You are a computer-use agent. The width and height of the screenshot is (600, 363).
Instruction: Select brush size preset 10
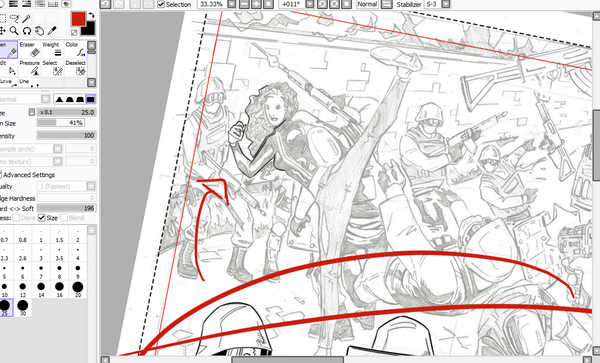4,290
